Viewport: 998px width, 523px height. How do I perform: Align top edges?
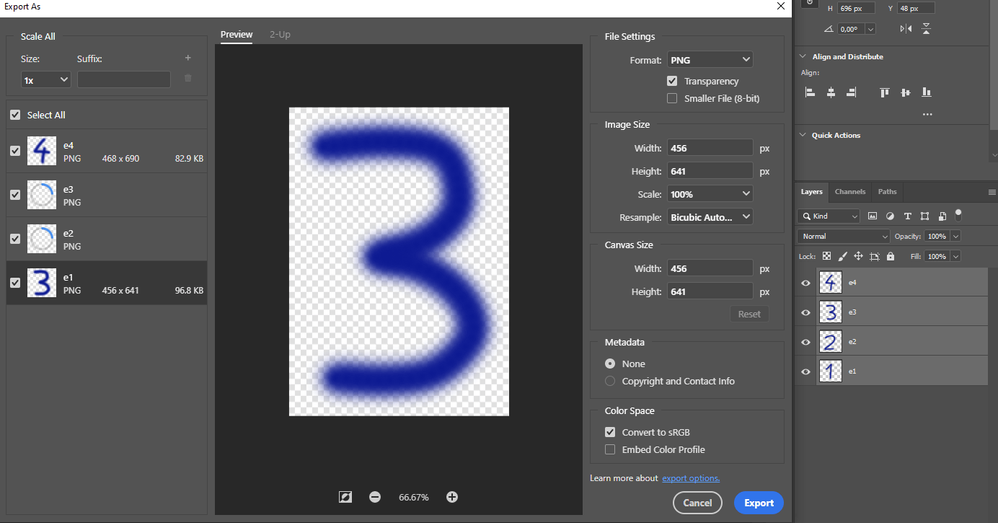pos(884,92)
